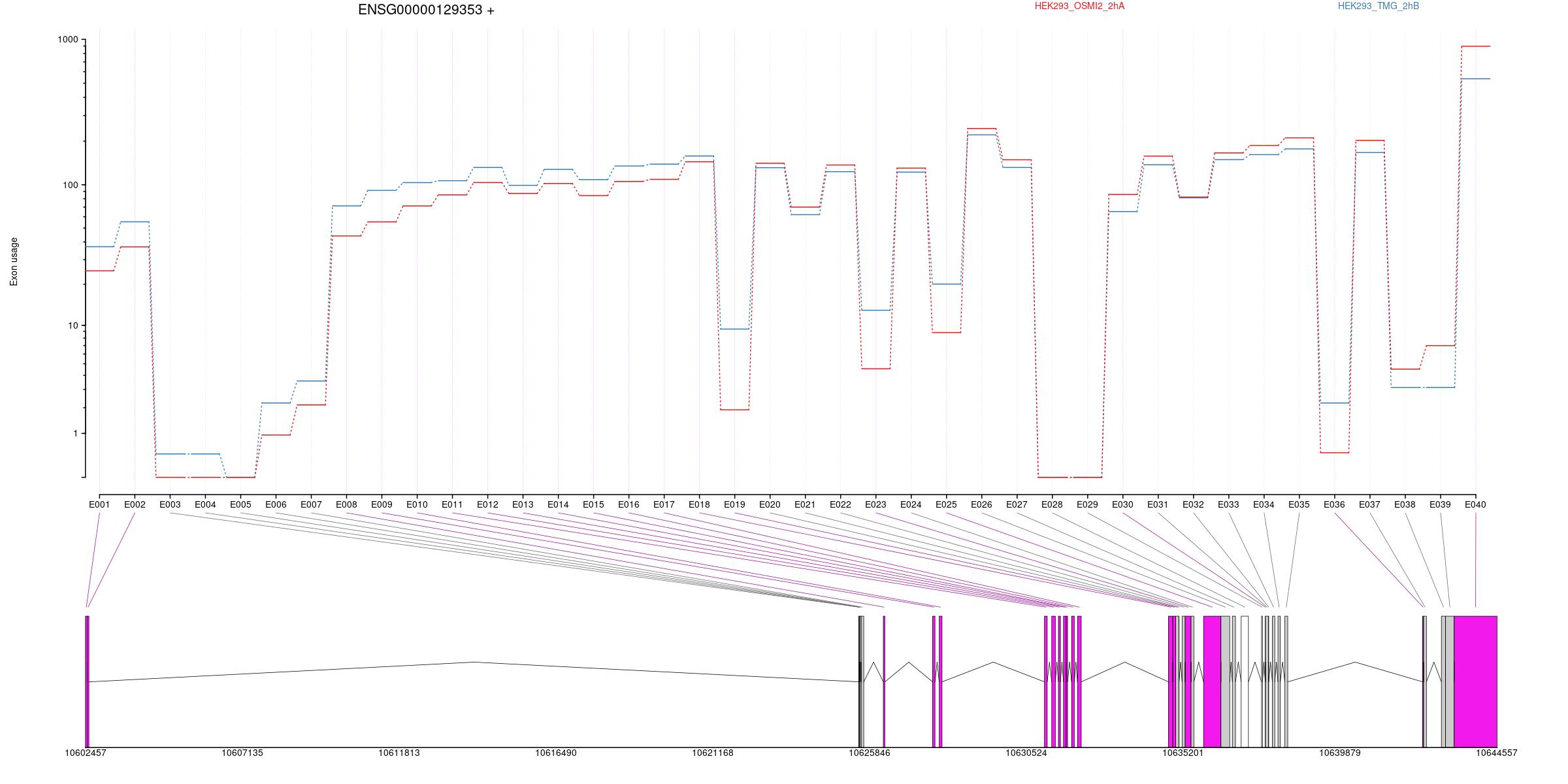
Task: Click exon label E003
Action: [x=170, y=504]
